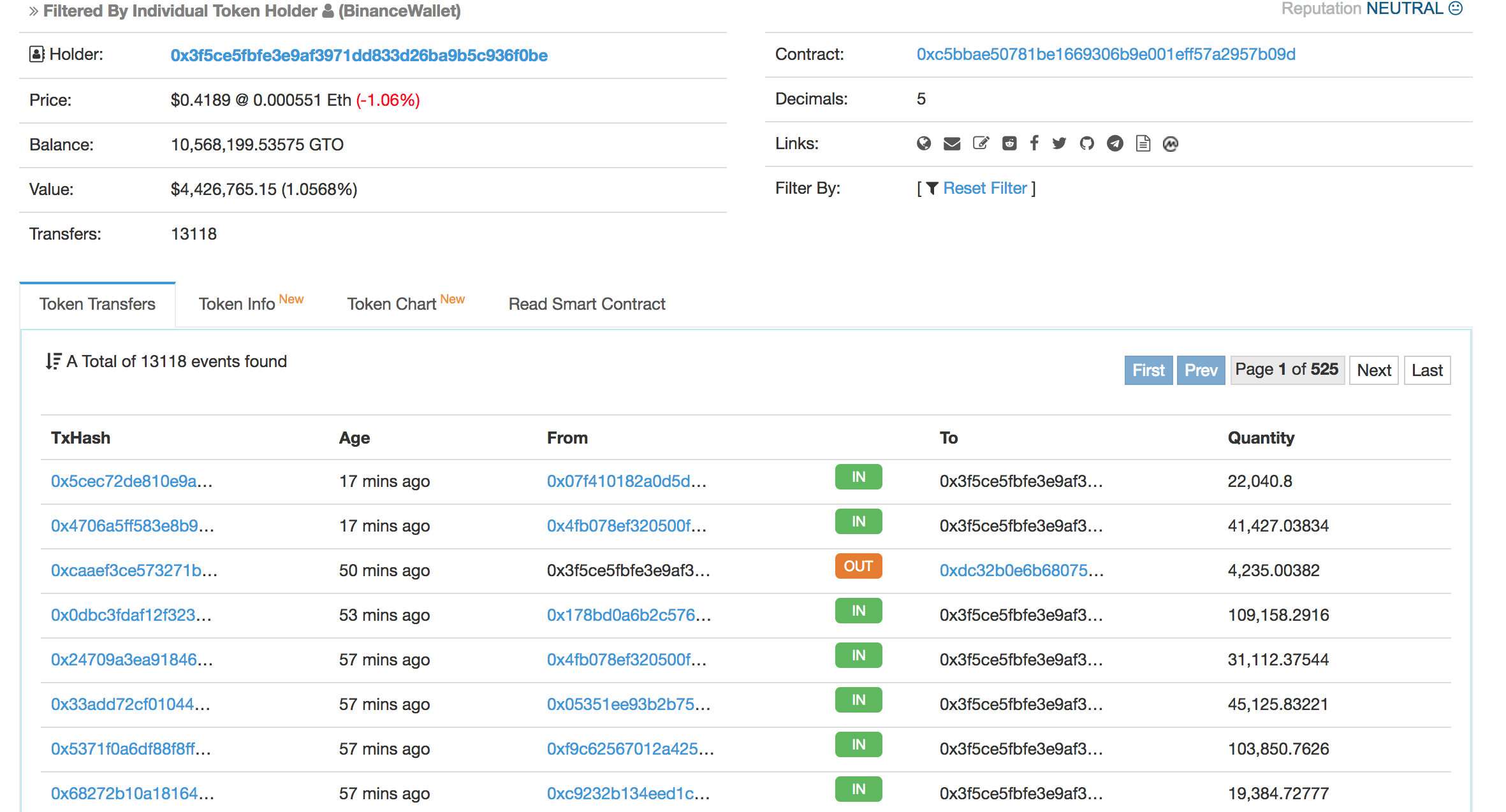Viewport: 1506px width, 812px height.
Task: Open the contract address 0xc5bbae50781 link
Action: click(1105, 54)
